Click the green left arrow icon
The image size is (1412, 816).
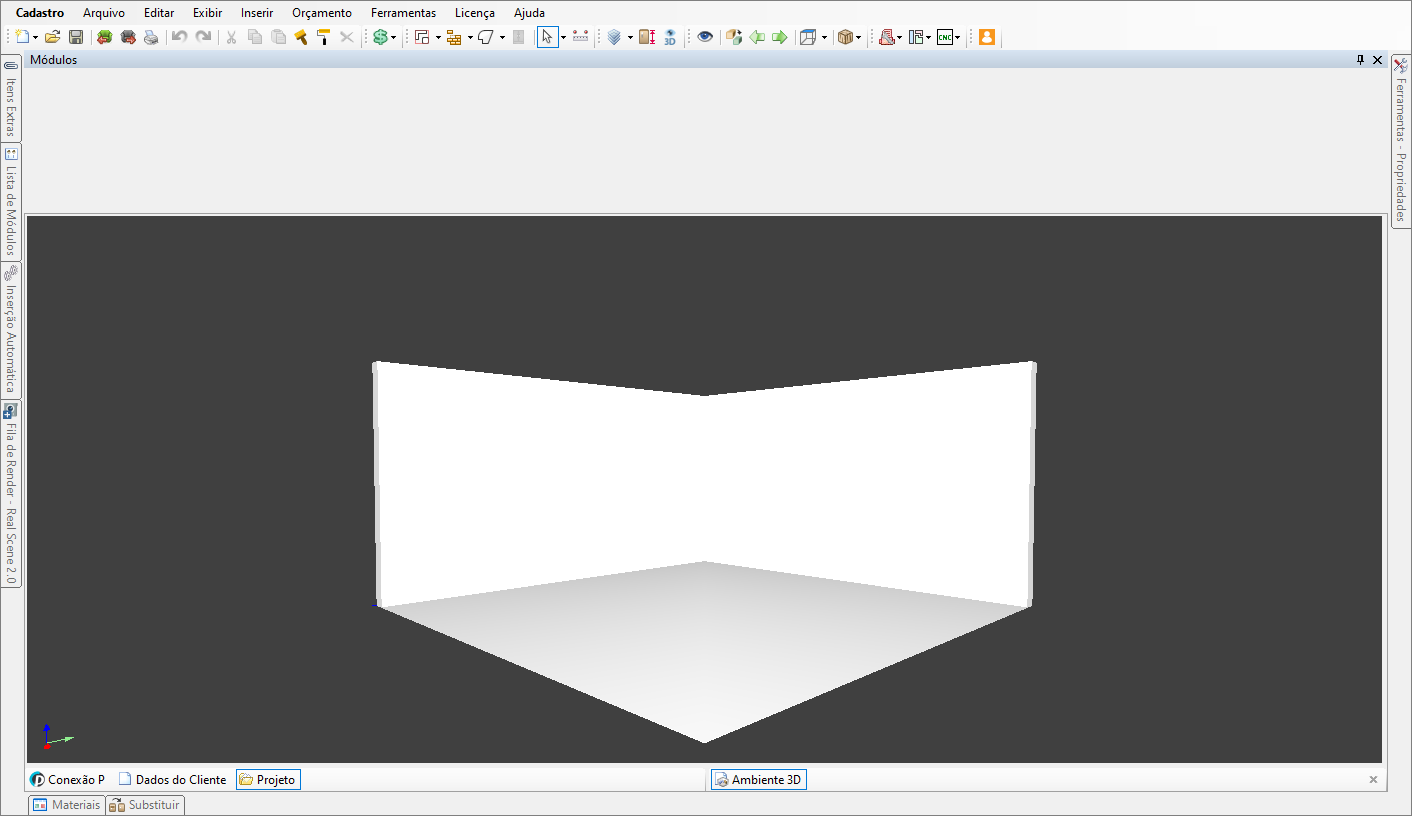(757, 37)
